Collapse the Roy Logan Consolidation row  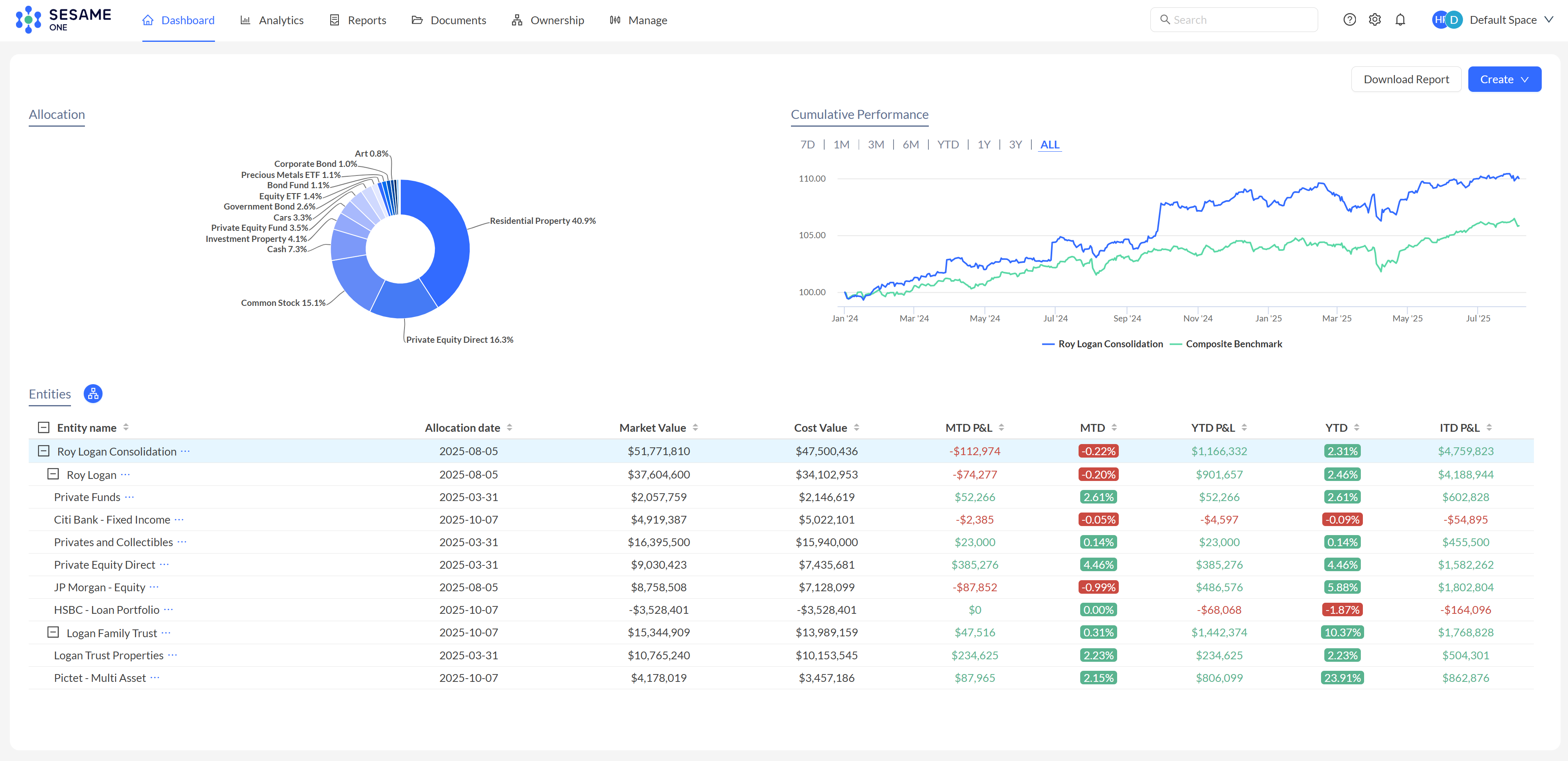[x=43, y=451]
